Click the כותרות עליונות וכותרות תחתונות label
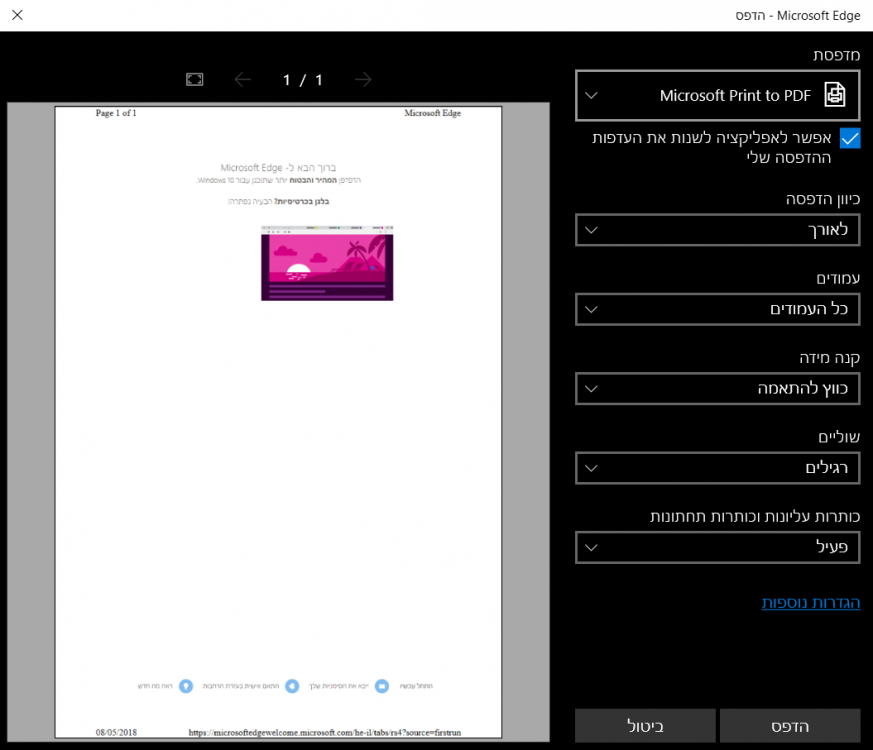The height and width of the screenshot is (750, 873). (x=755, y=517)
